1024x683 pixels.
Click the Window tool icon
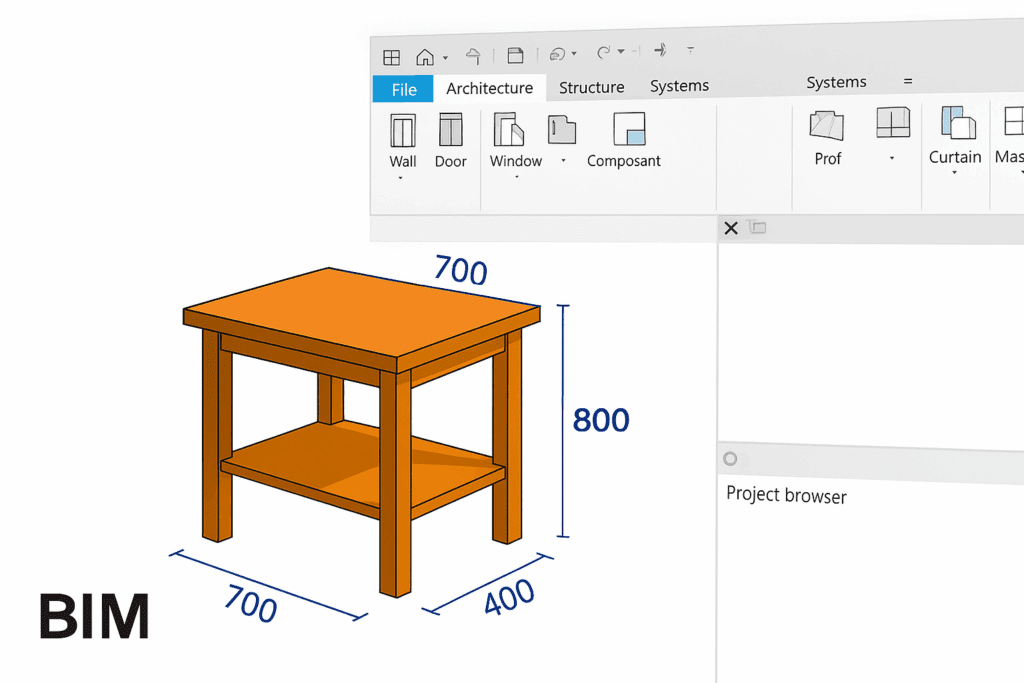508,130
